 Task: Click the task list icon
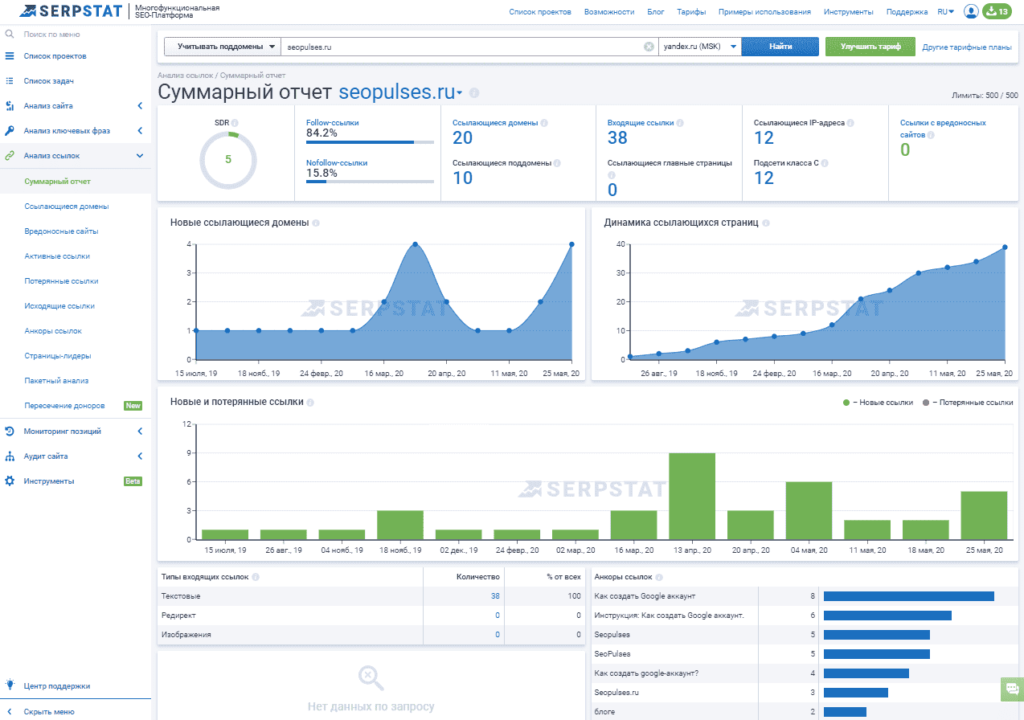(9, 81)
